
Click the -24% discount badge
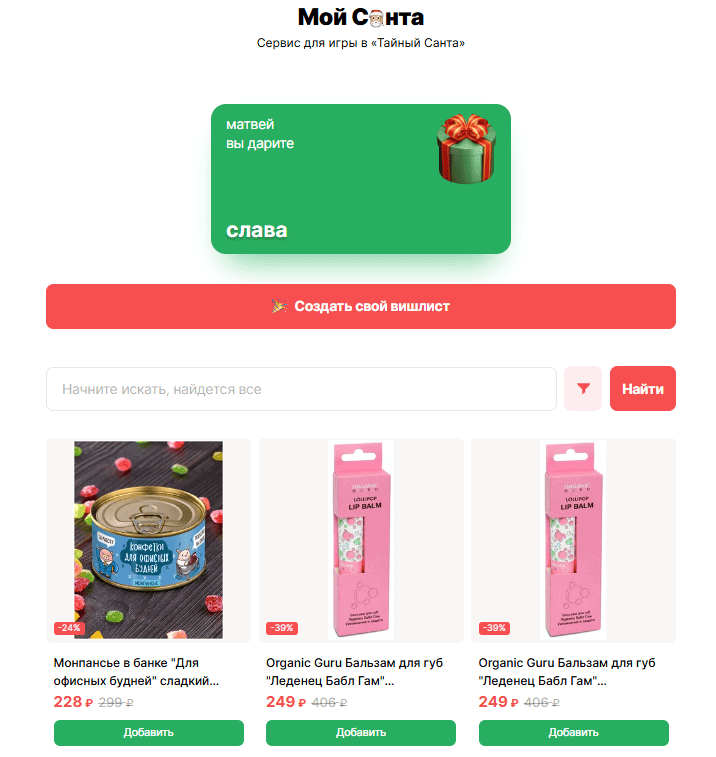click(70, 628)
